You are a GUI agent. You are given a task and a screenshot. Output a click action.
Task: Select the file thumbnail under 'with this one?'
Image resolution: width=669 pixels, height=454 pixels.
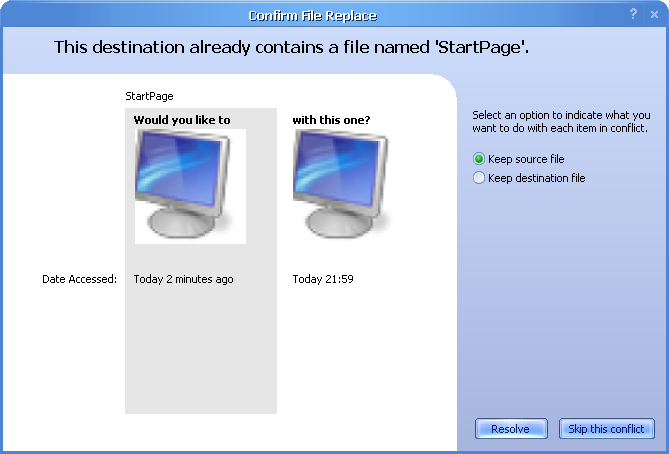[x=342, y=185]
